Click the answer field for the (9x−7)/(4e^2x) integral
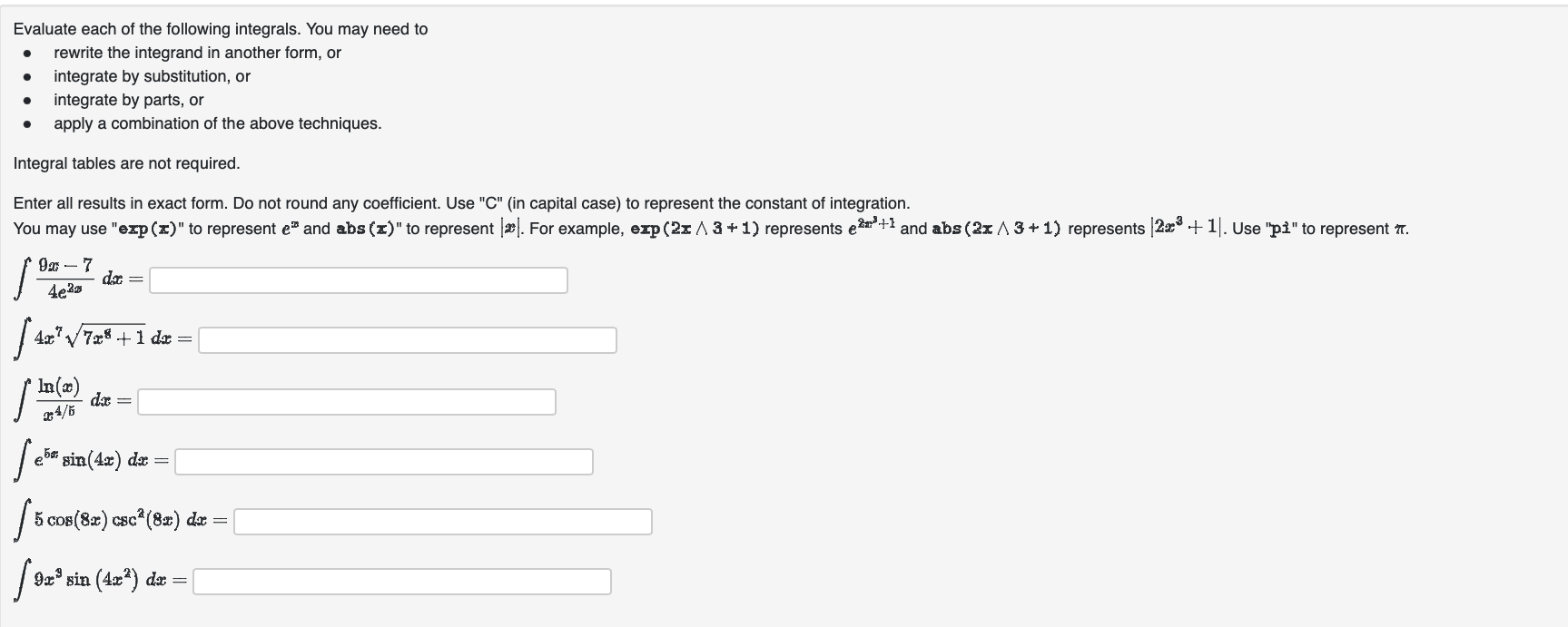 358,280
